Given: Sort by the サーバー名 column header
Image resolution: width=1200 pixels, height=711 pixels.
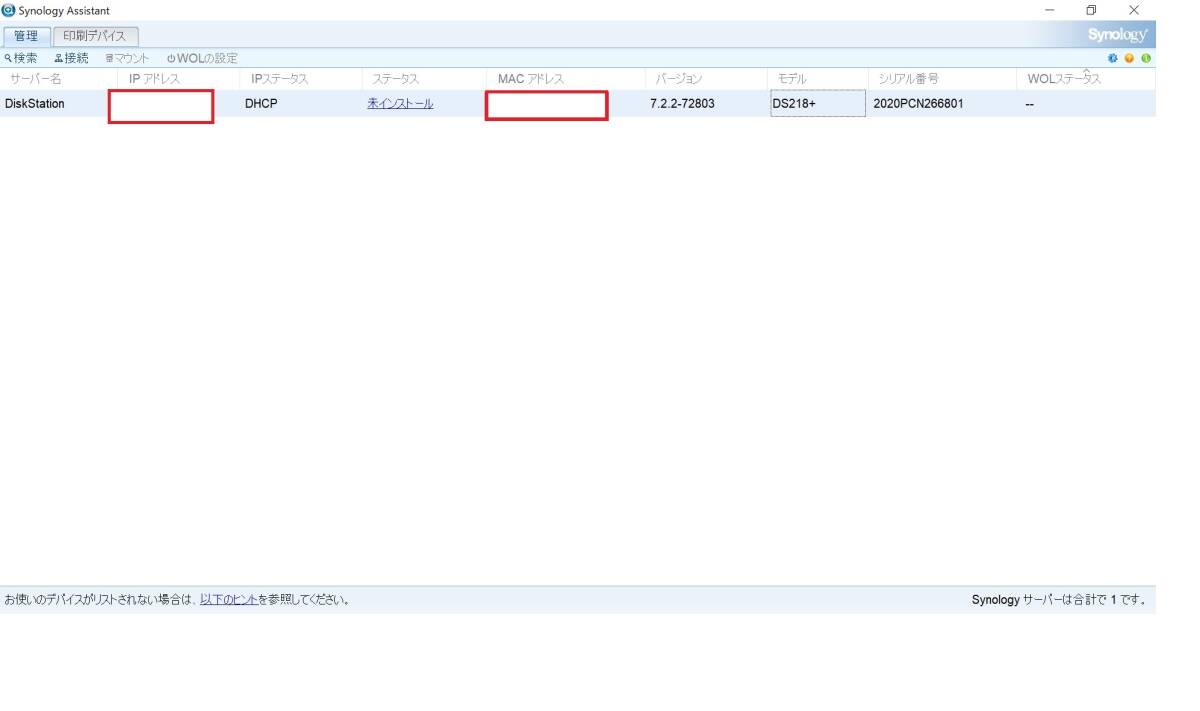Looking at the screenshot, I should pos(59,78).
